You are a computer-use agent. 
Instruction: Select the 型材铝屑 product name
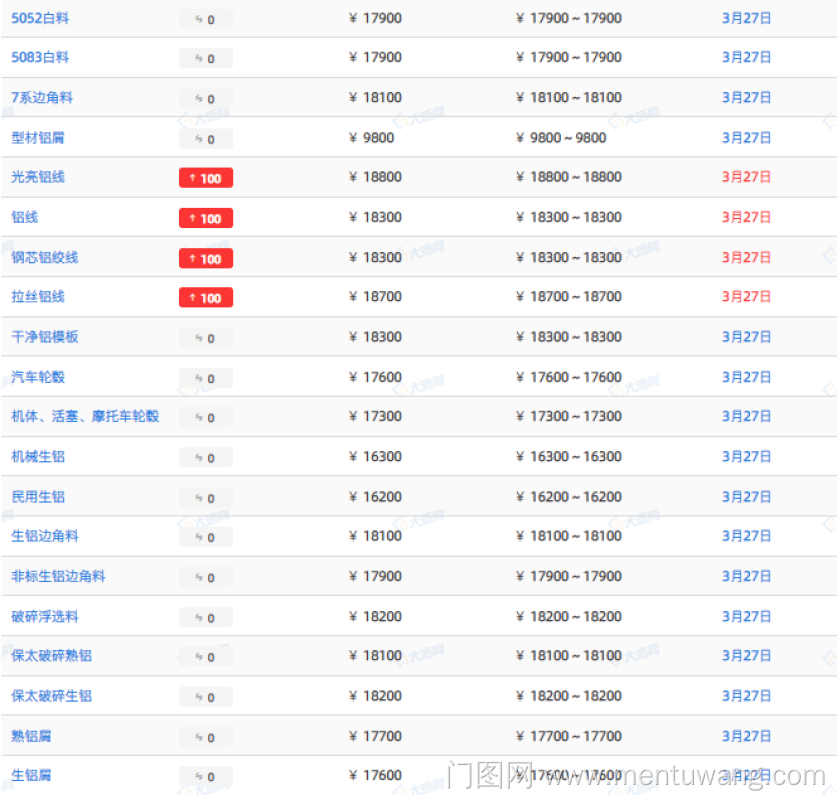point(38,138)
